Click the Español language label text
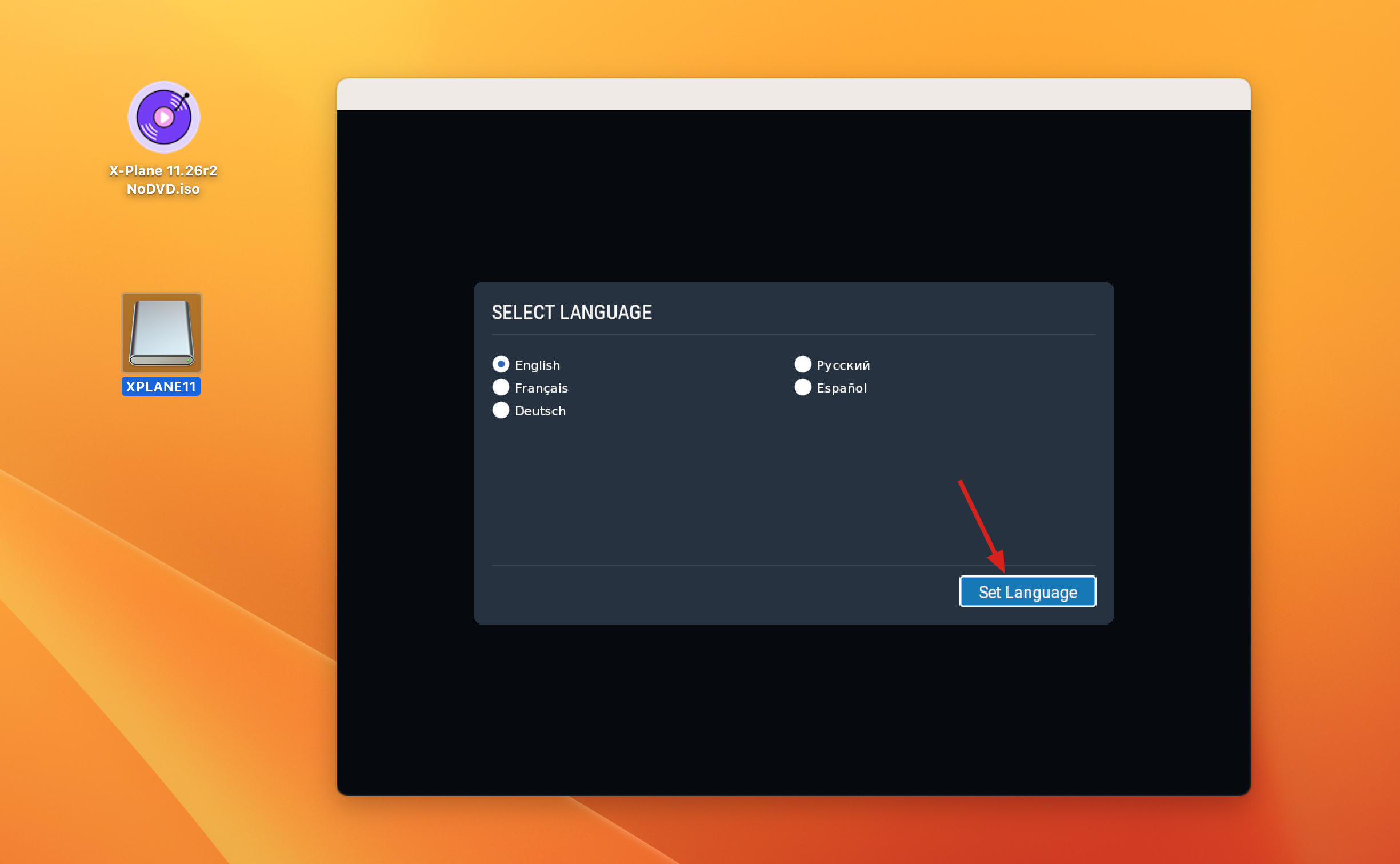Screen dimensions: 1400x864 tap(841, 388)
